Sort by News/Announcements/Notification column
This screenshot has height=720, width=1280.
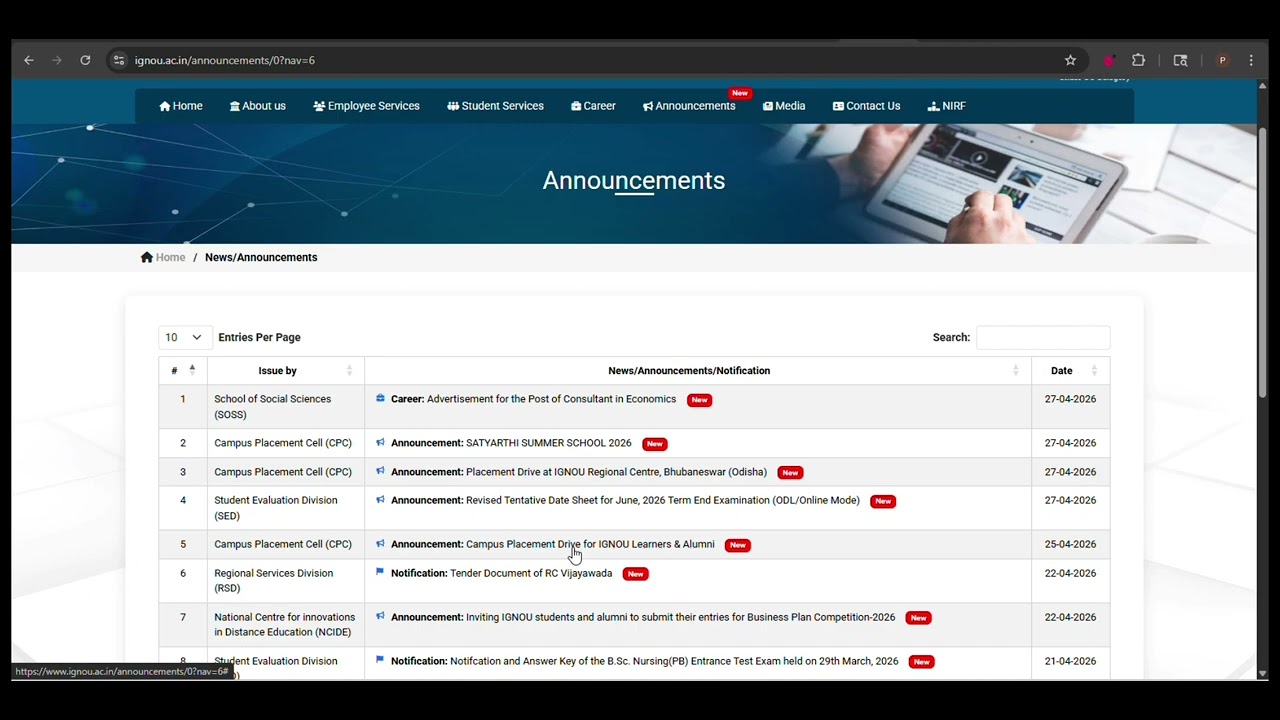698,370
